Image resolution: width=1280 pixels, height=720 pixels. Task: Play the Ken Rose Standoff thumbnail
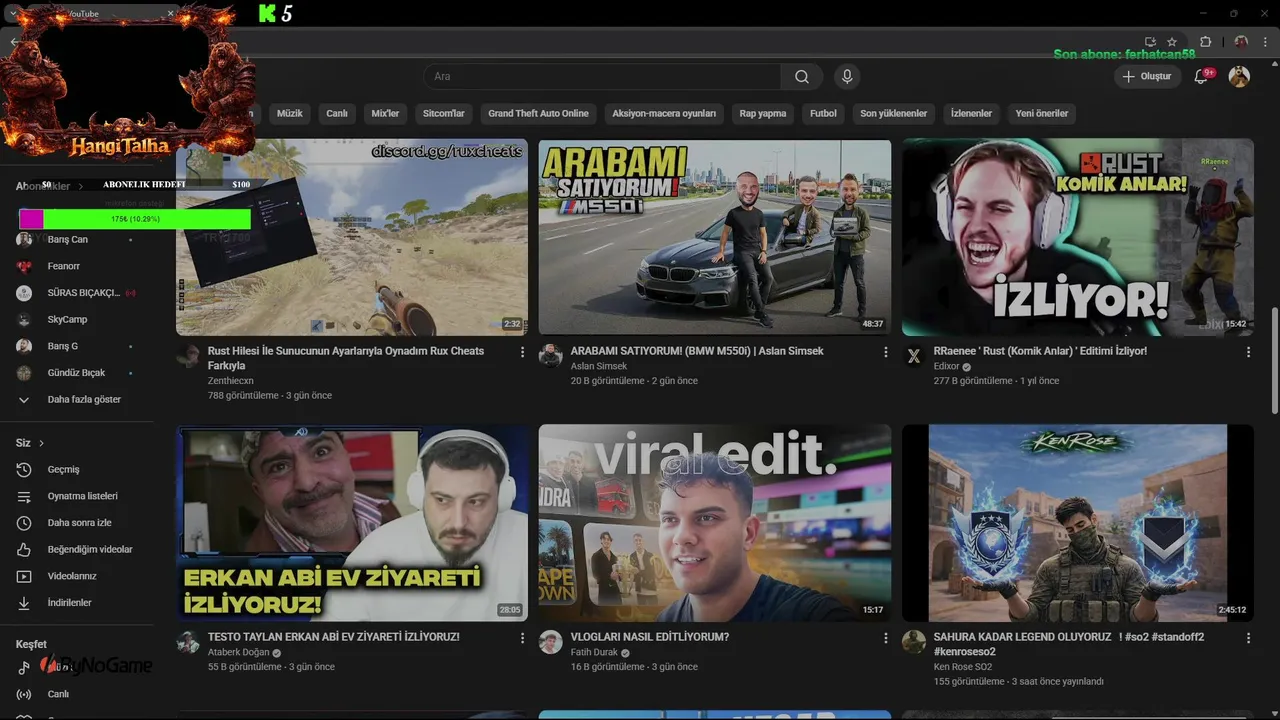point(1078,523)
